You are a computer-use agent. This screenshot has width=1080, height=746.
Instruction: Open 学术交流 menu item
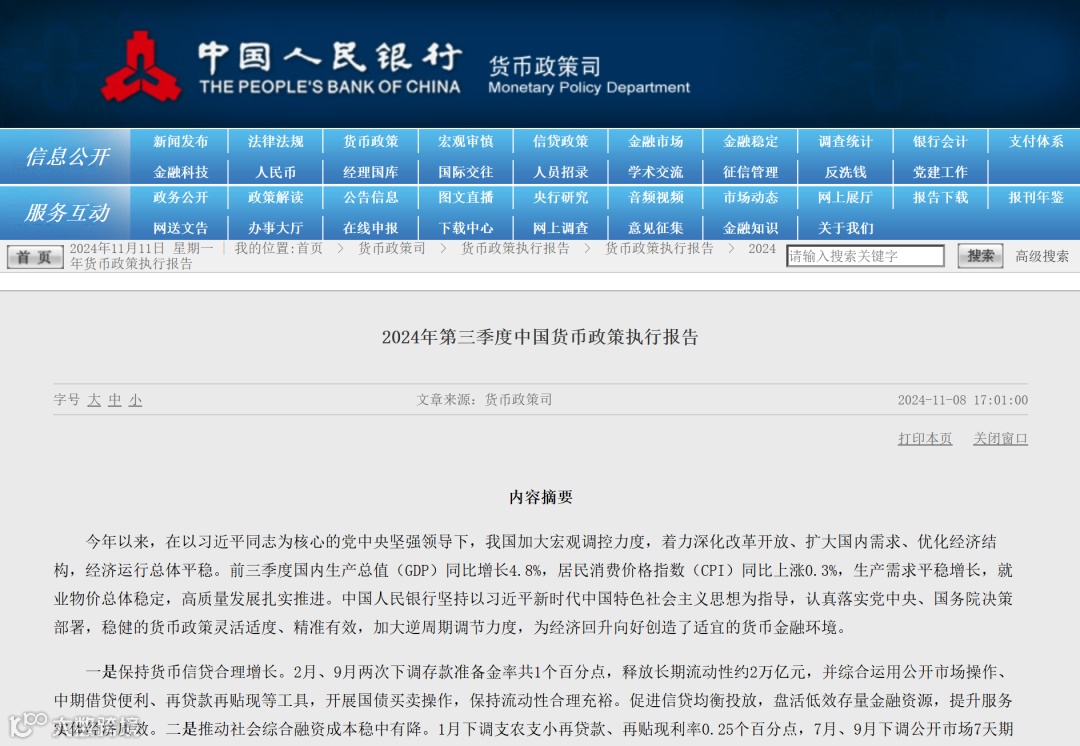point(656,172)
